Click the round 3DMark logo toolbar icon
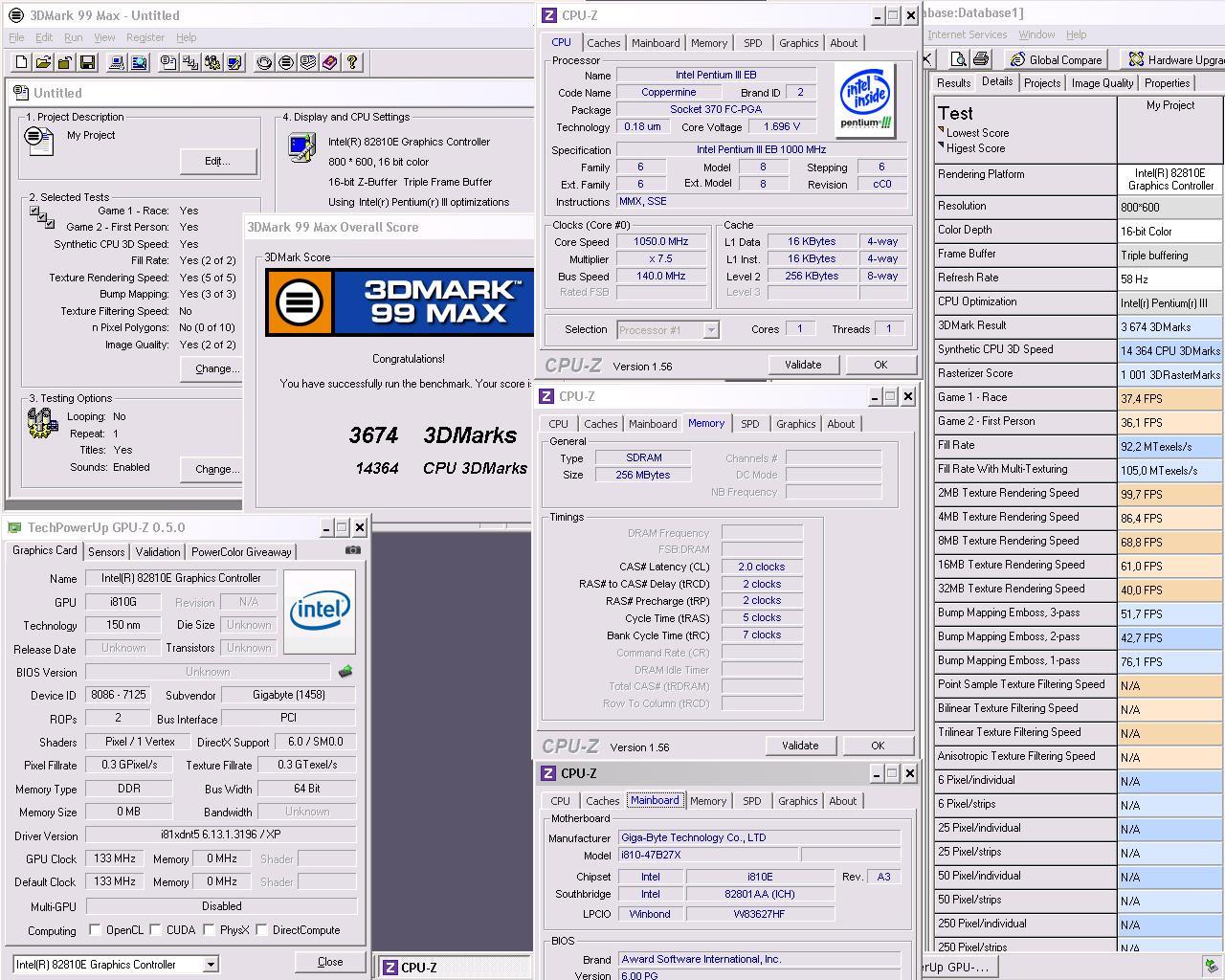This screenshot has height=980, width=1225. (286, 62)
